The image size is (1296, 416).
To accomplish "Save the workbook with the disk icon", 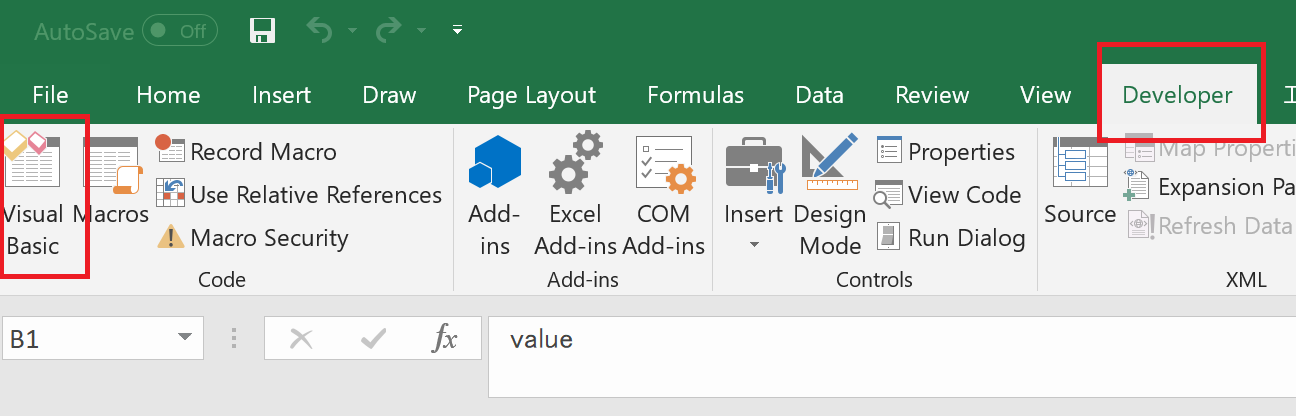I will pos(262,30).
